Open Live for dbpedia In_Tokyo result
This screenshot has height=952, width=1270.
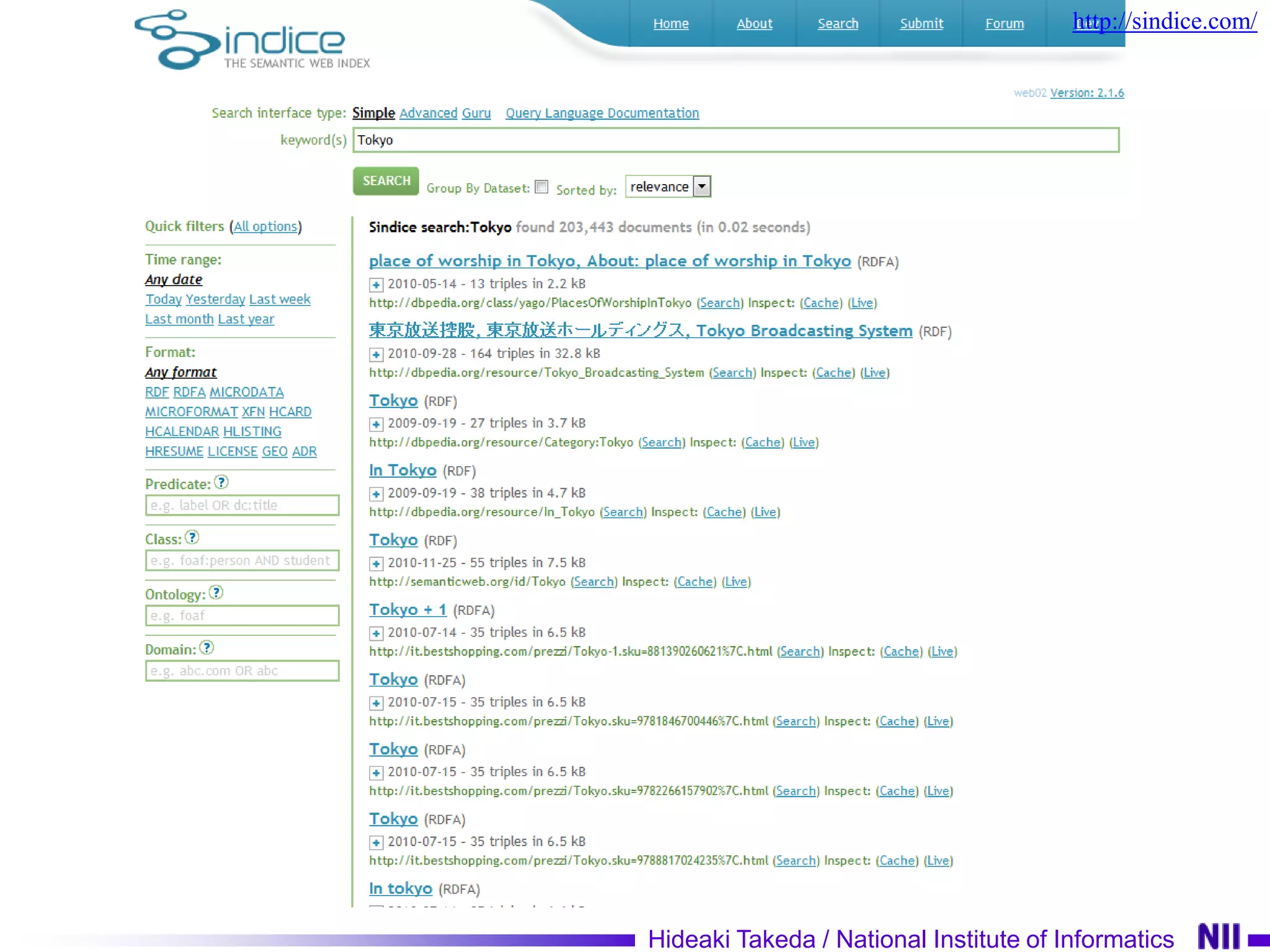[x=765, y=513]
